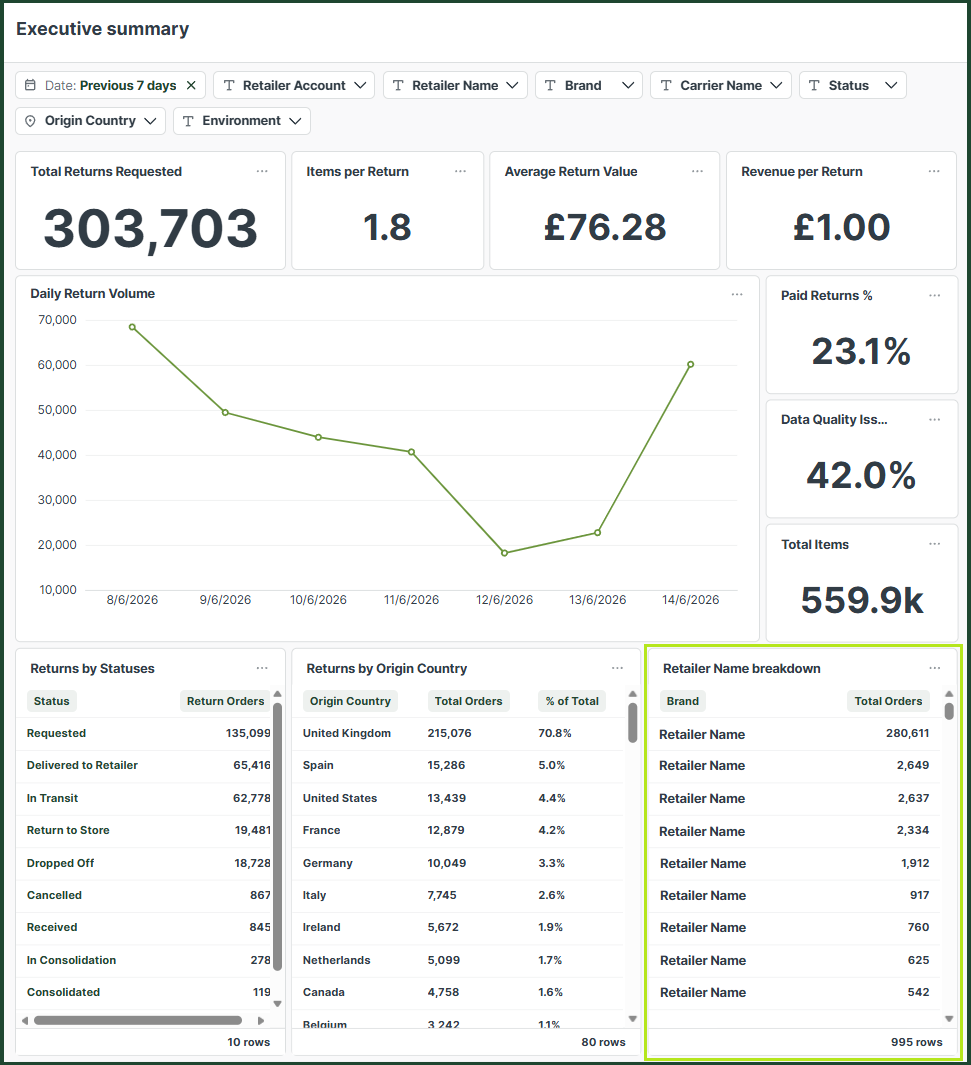Open Daily Return Volume chart options
Viewport: 971px width, 1065px height.
click(x=737, y=294)
